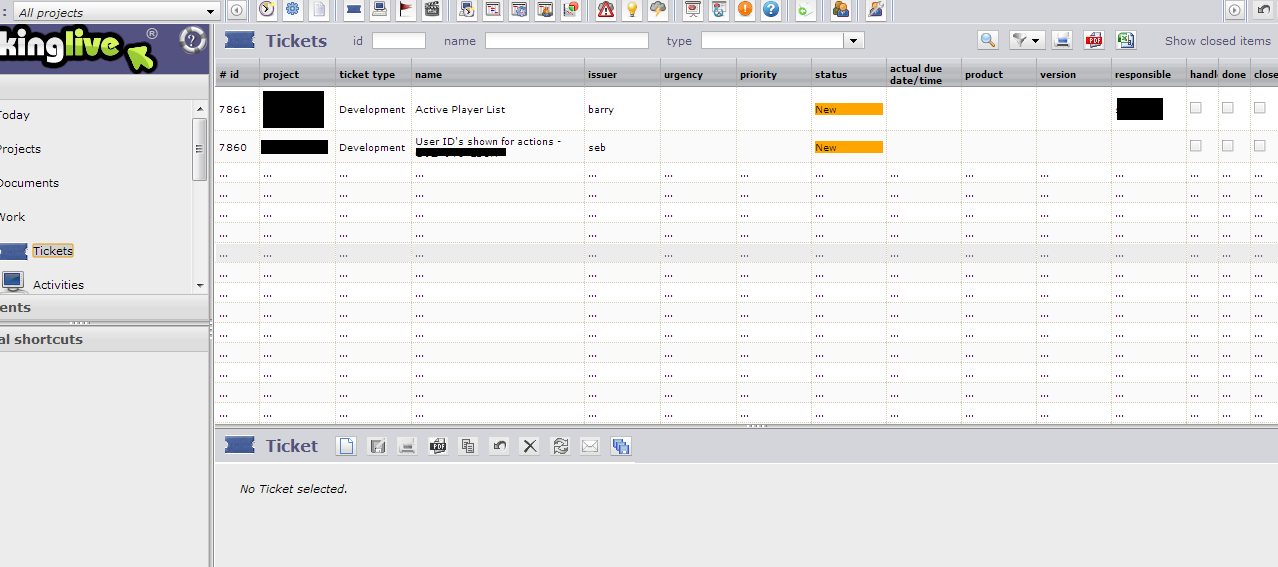Click the X delete icon in Ticket toolbar
The height and width of the screenshot is (567, 1278).
point(530,446)
